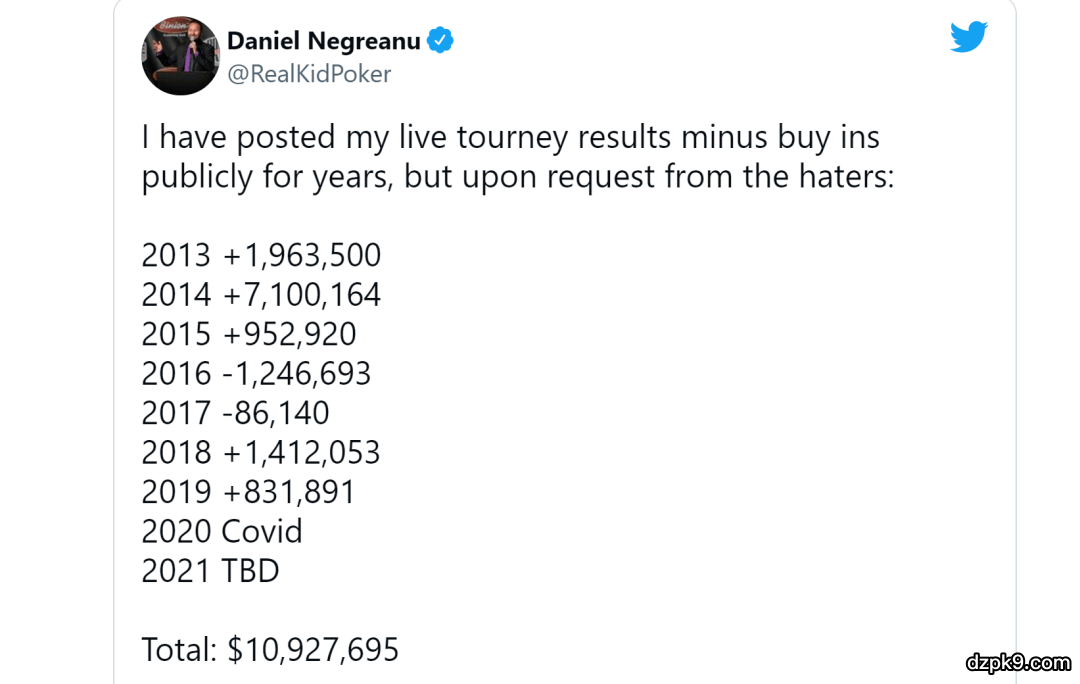The height and width of the screenshot is (684, 1080).
Task: Click the word "Total:" at the bottom
Action: pyautogui.click(x=179, y=650)
